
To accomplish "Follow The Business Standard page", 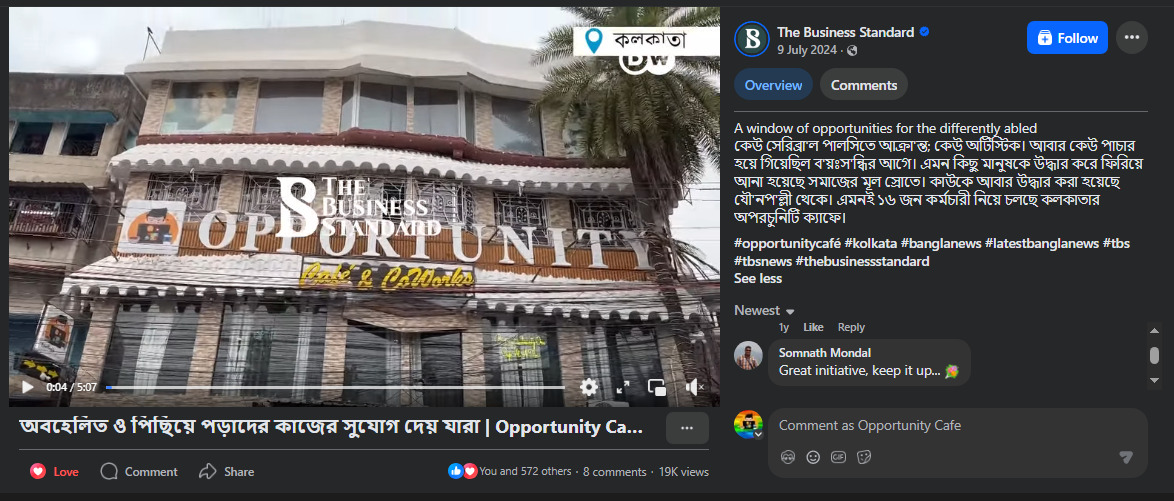I will coord(1067,38).
